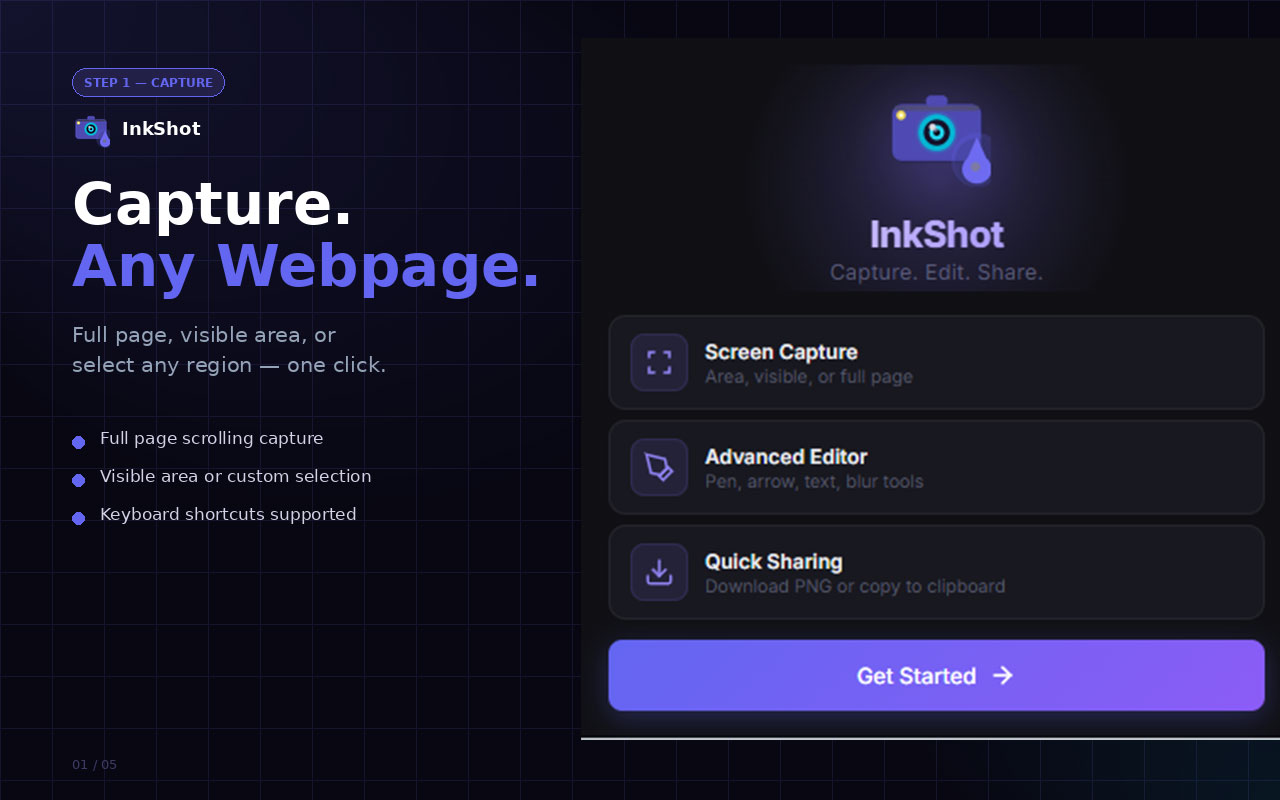Screen dimensions: 1280x800
Task: Click the bullet dot beside Keyboard shortcuts supported
Action: point(78,518)
